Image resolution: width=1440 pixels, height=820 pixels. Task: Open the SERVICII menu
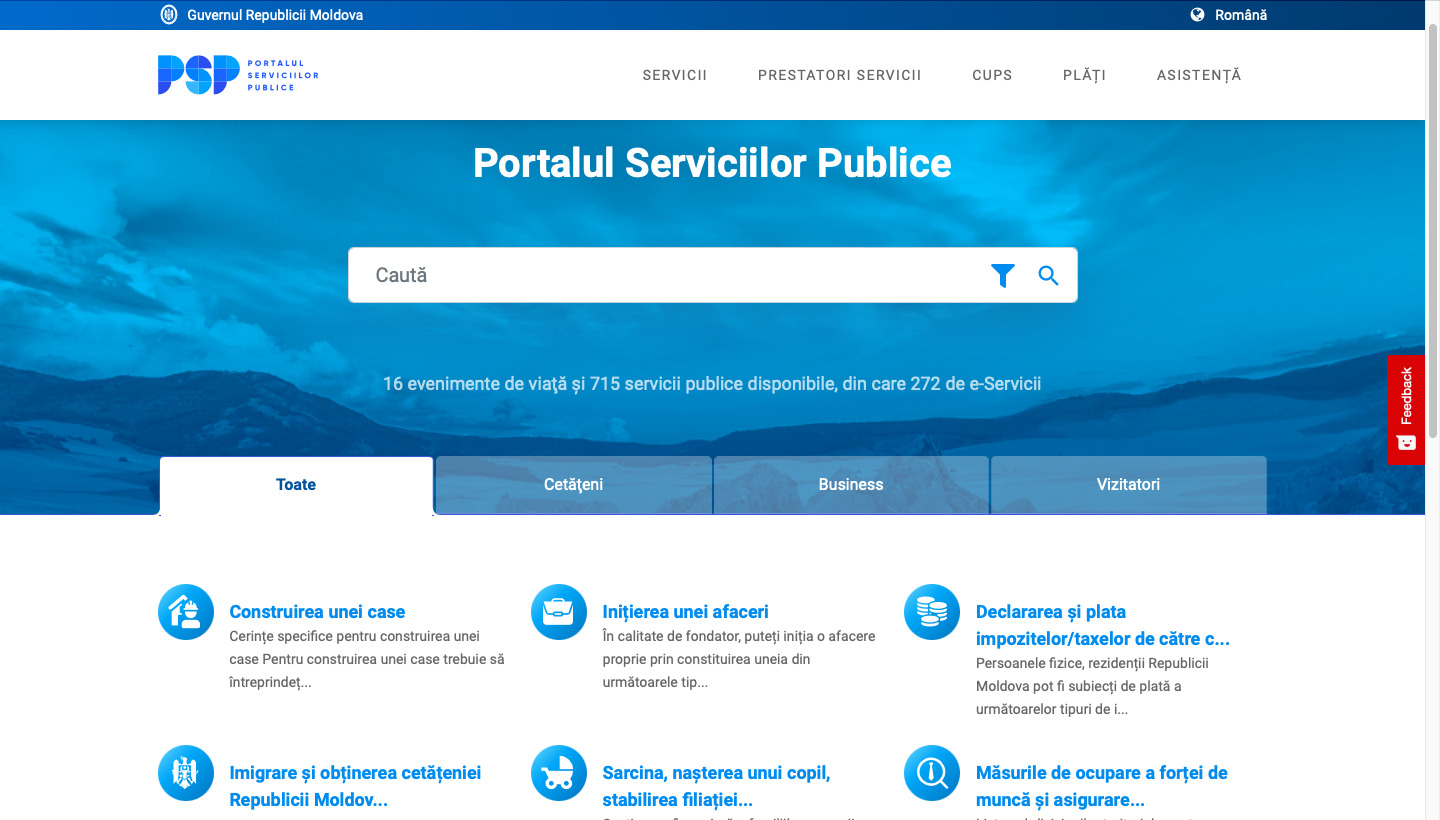675,75
